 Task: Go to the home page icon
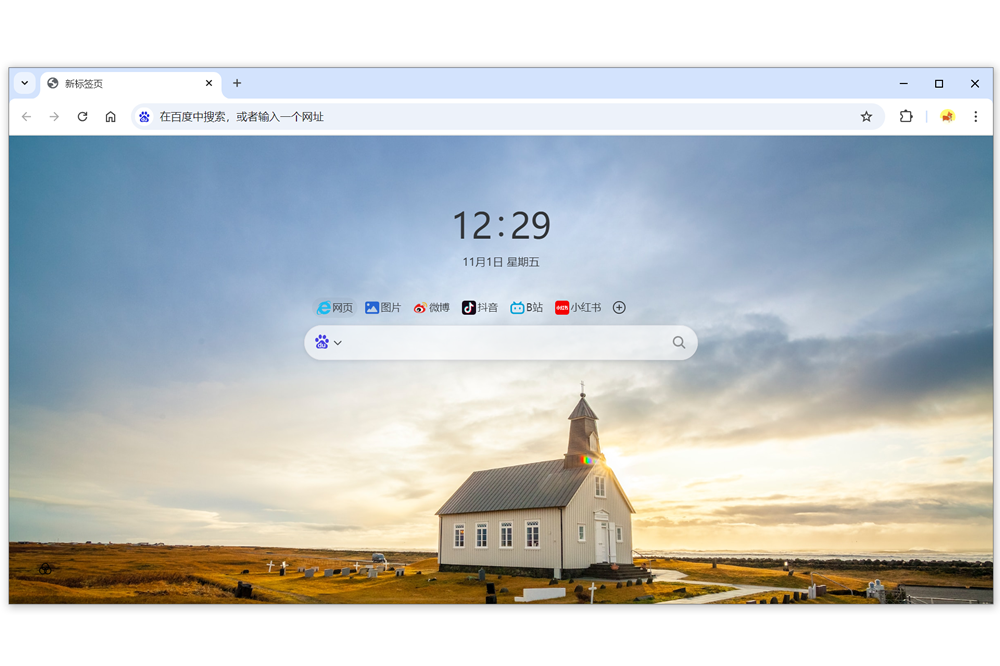(110, 117)
